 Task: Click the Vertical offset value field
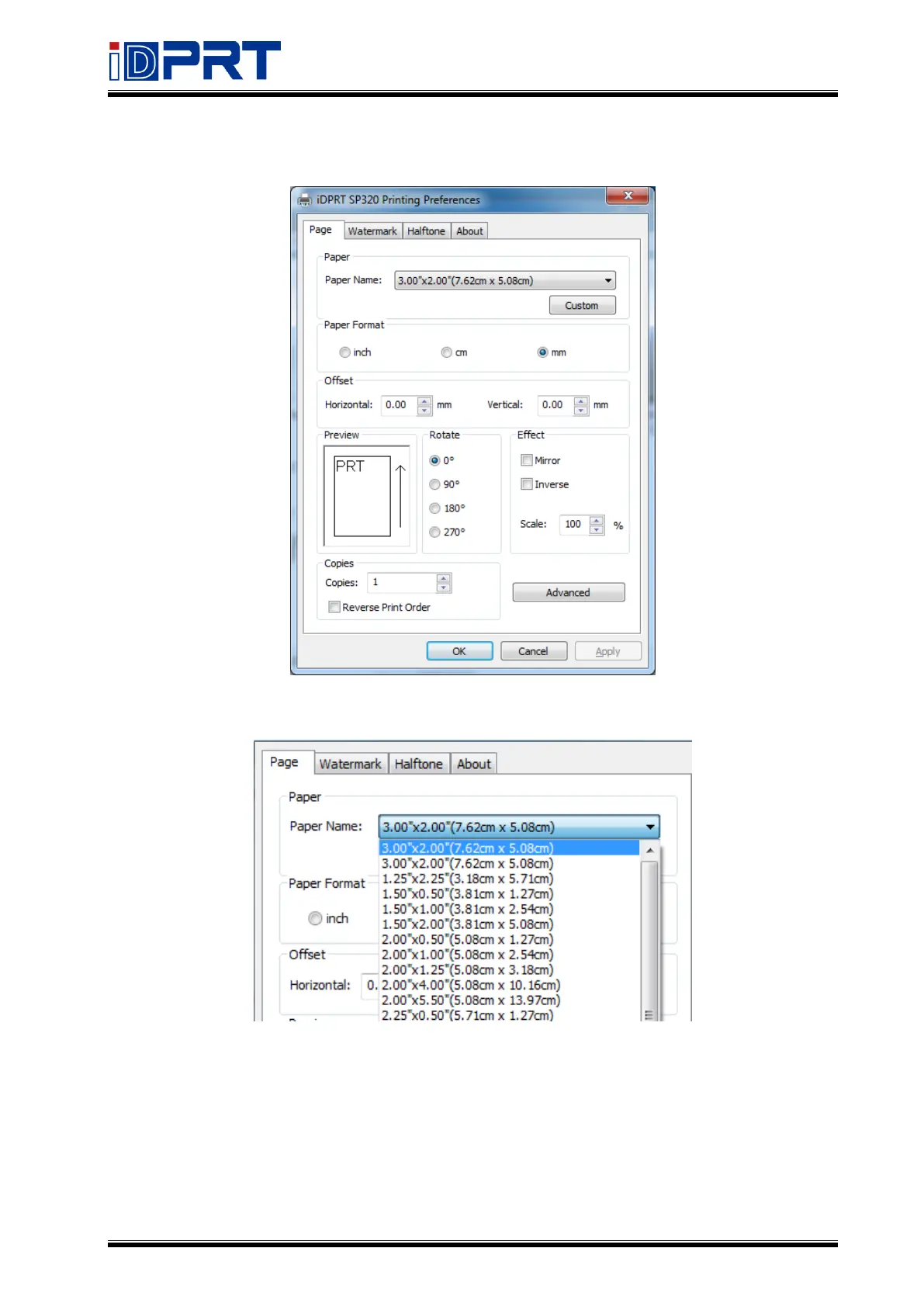click(x=555, y=404)
